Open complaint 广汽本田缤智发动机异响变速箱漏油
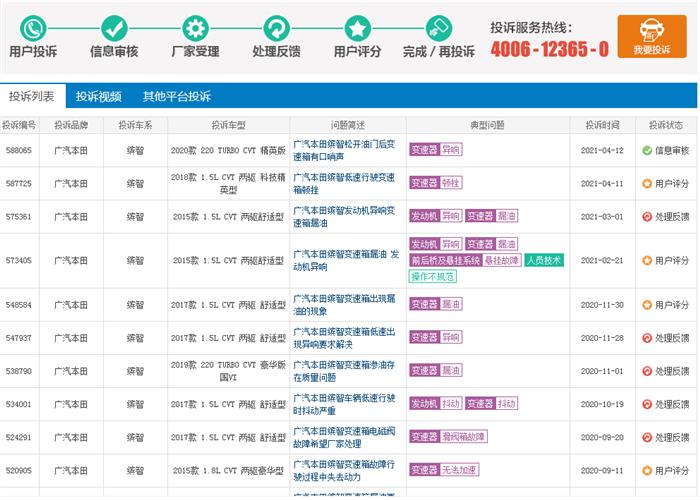 [344, 217]
